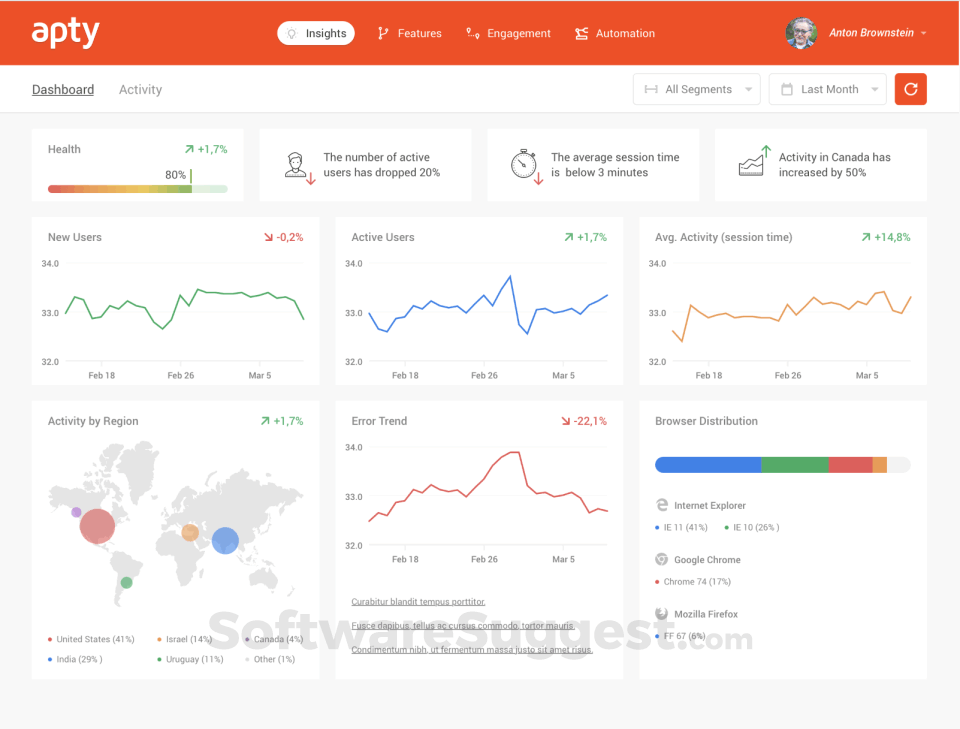Viewport: 960px width, 729px height.
Task: Open the Insights lightbulb icon
Action: [x=290, y=32]
